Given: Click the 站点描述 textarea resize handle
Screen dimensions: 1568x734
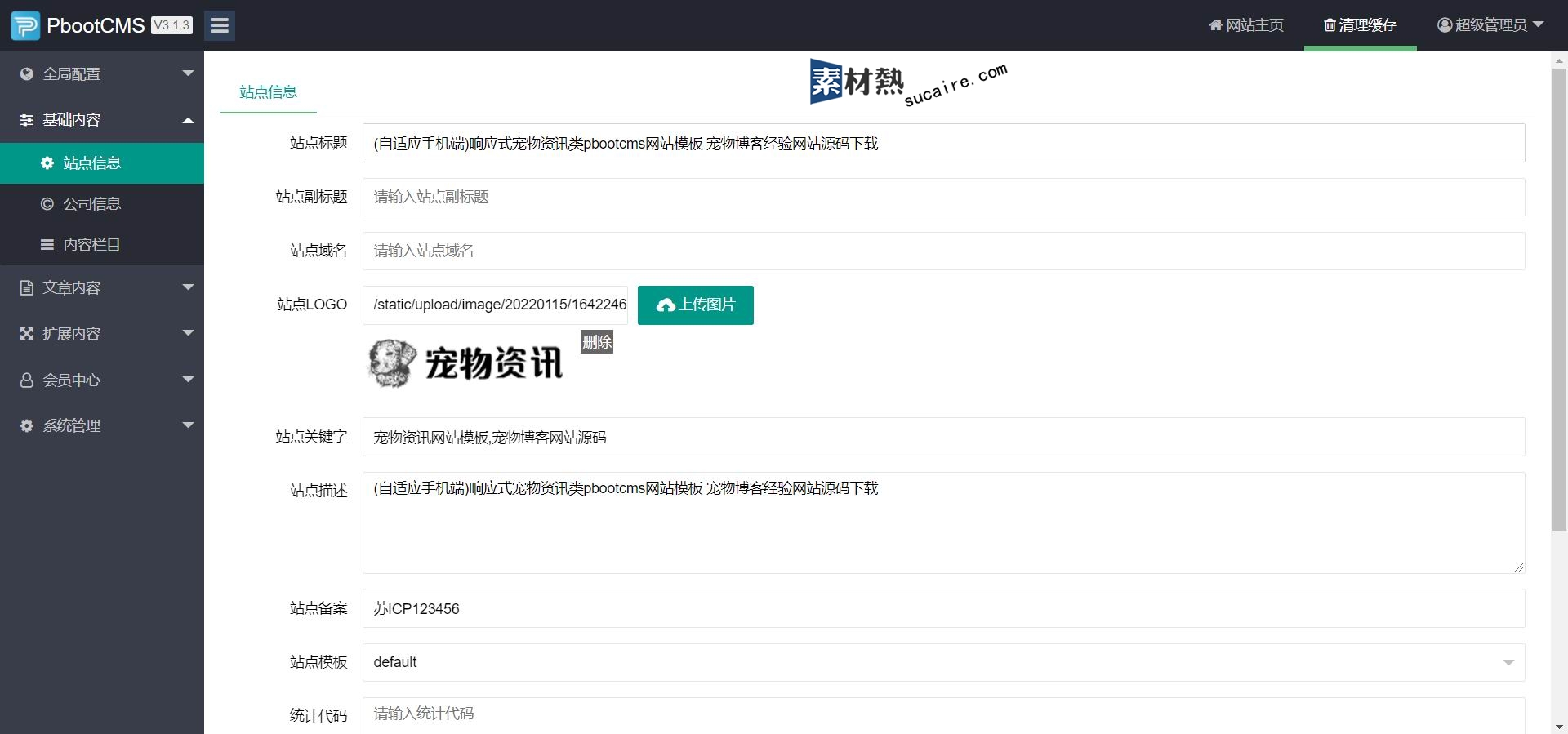Looking at the screenshot, I should click(x=1518, y=567).
